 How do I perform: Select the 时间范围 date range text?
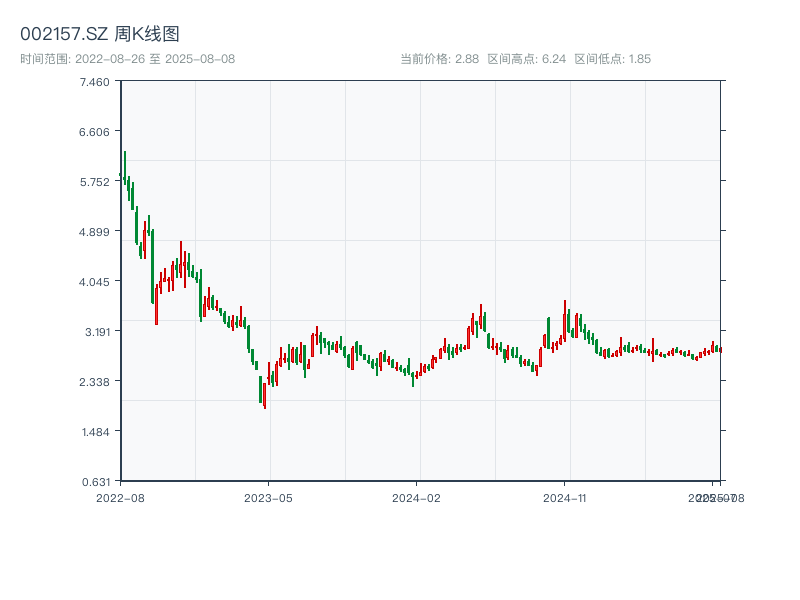[128, 59]
